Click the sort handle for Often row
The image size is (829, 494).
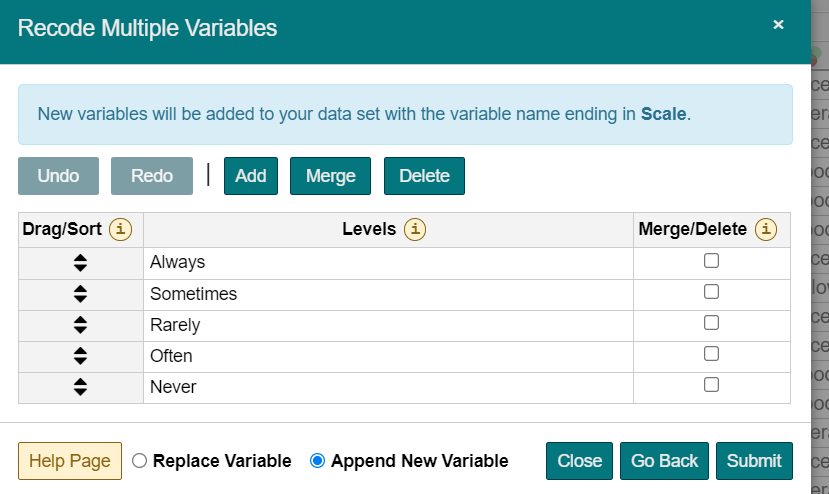pyautogui.click(x=81, y=356)
